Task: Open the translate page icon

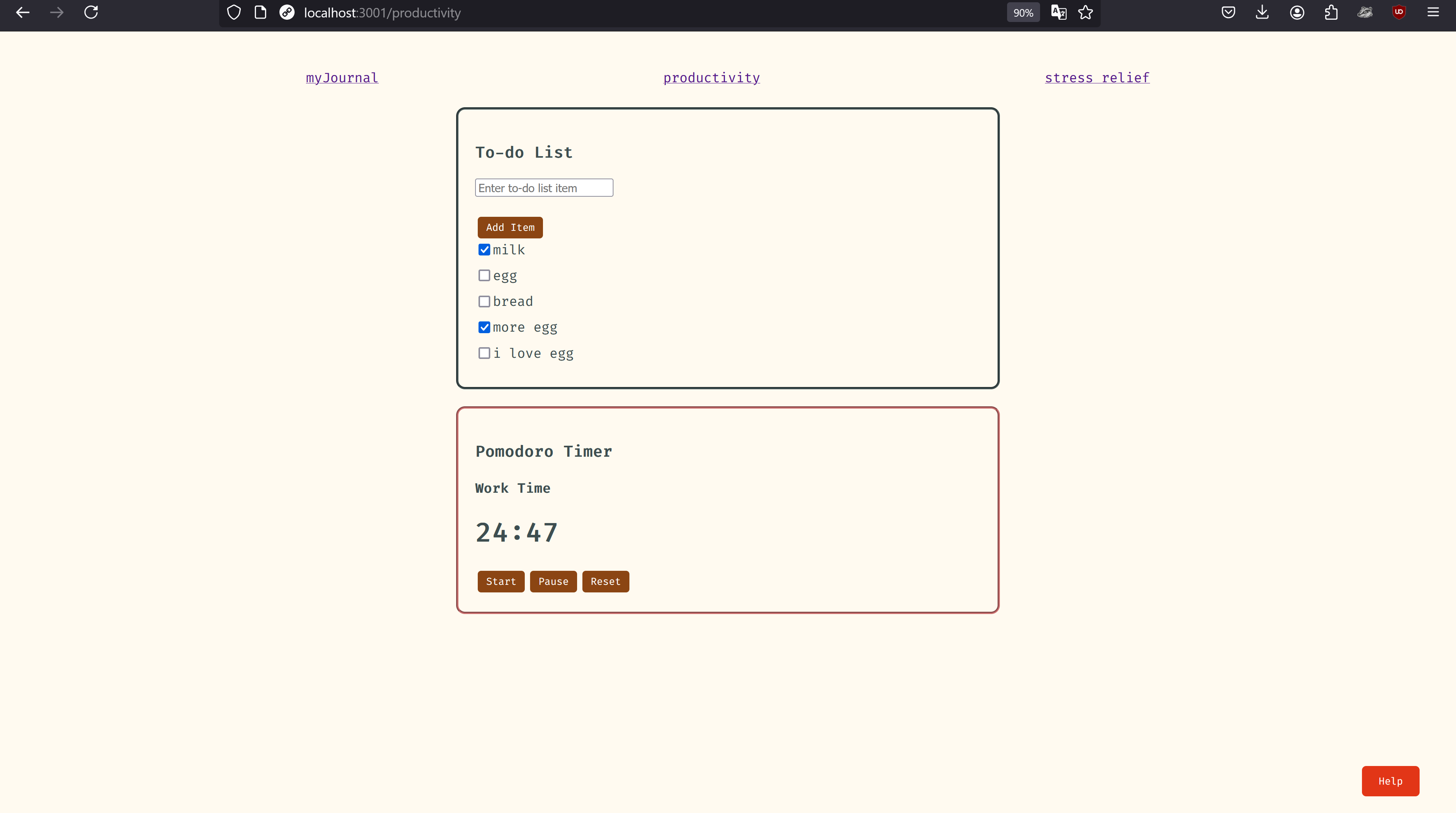Action: 1059,13
